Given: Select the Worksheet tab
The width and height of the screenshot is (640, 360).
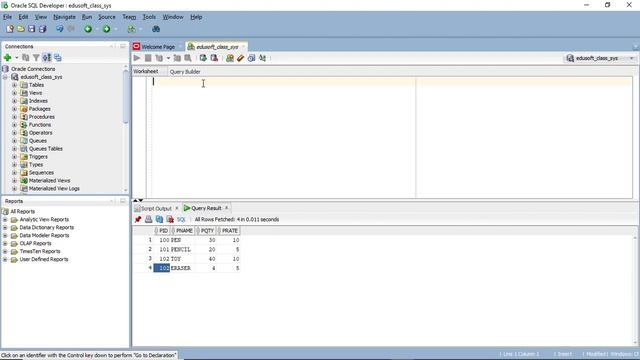Looking at the screenshot, I should (146, 71).
